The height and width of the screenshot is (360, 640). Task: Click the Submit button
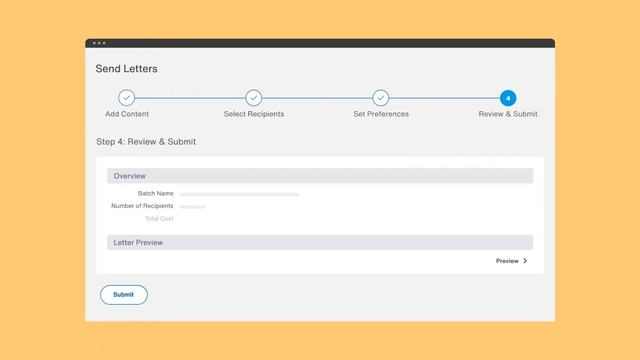point(124,295)
